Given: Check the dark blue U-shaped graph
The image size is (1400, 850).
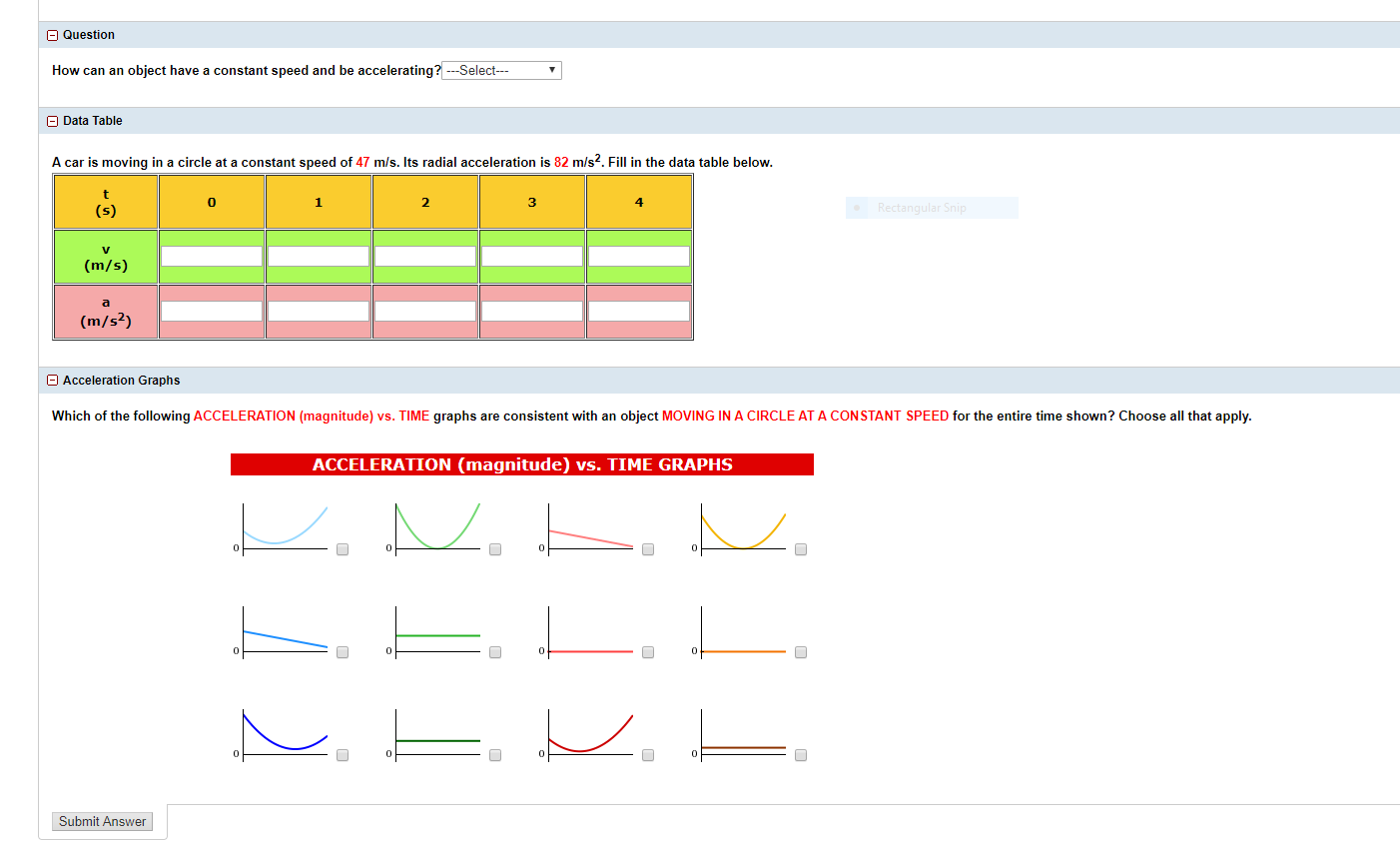Looking at the screenshot, I should (x=342, y=755).
